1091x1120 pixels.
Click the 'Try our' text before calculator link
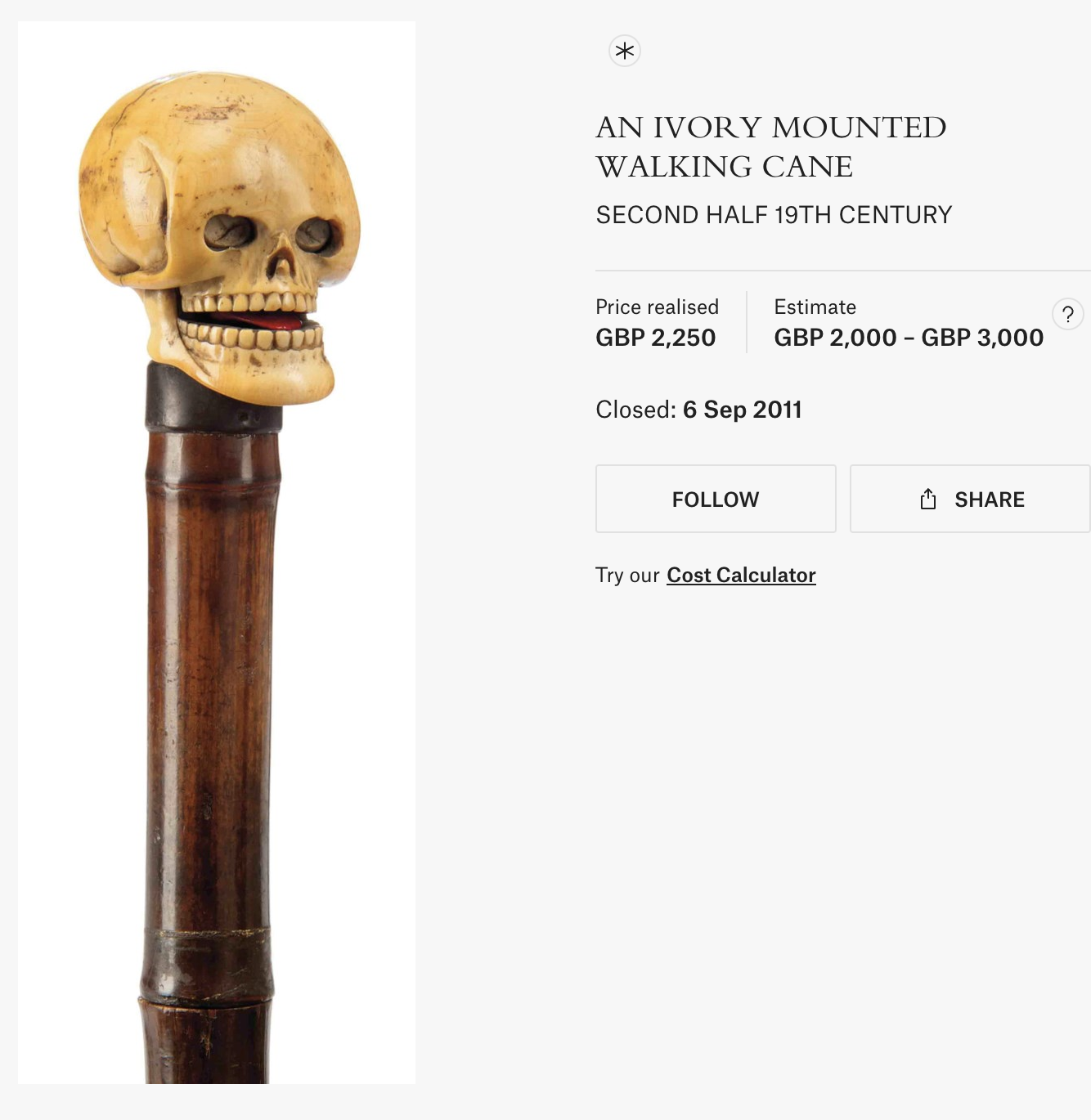627,575
